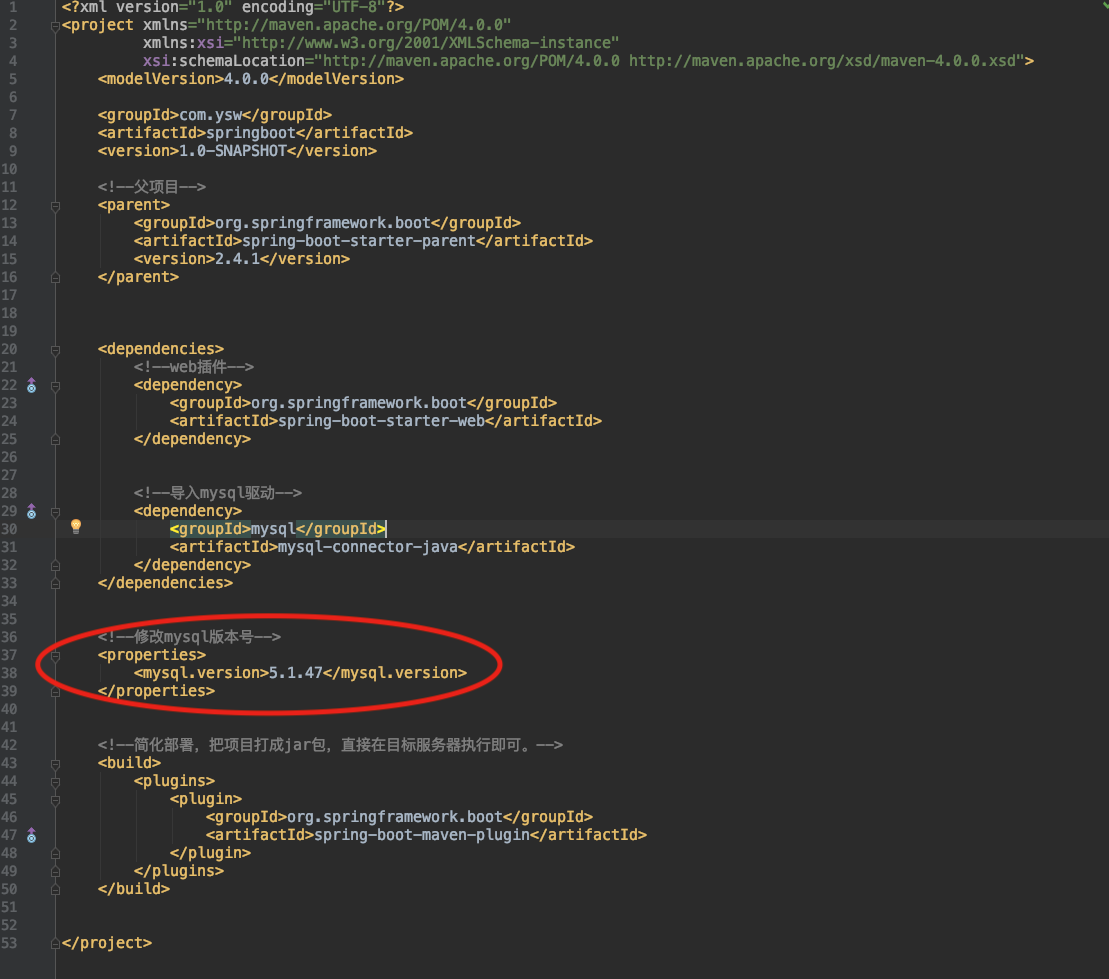Viewport: 1109px width, 979px height.
Task: Click the <modelVersion>4.0.0 line
Action: tap(250, 79)
